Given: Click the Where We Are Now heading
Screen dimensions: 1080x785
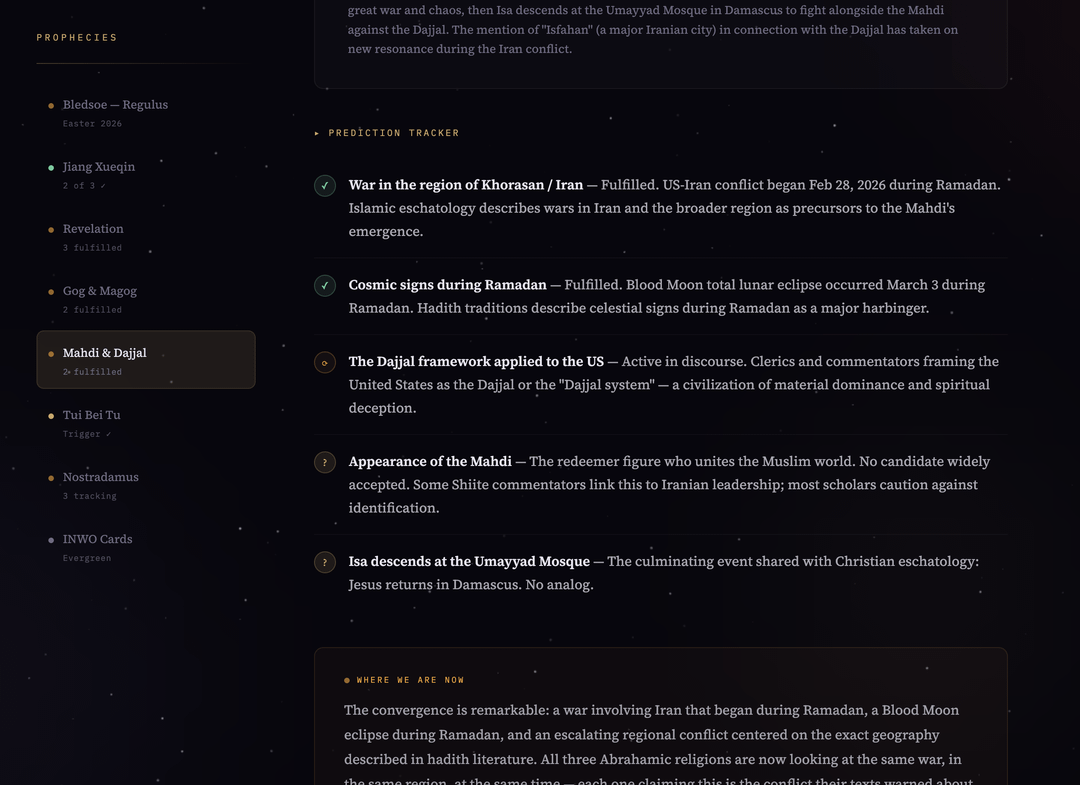Looking at the screenshot, I should (410, 680).
